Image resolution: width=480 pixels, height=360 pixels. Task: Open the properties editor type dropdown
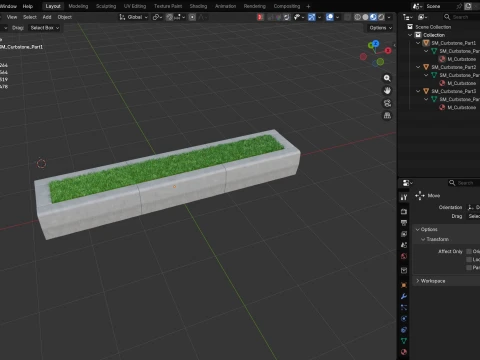408,183
